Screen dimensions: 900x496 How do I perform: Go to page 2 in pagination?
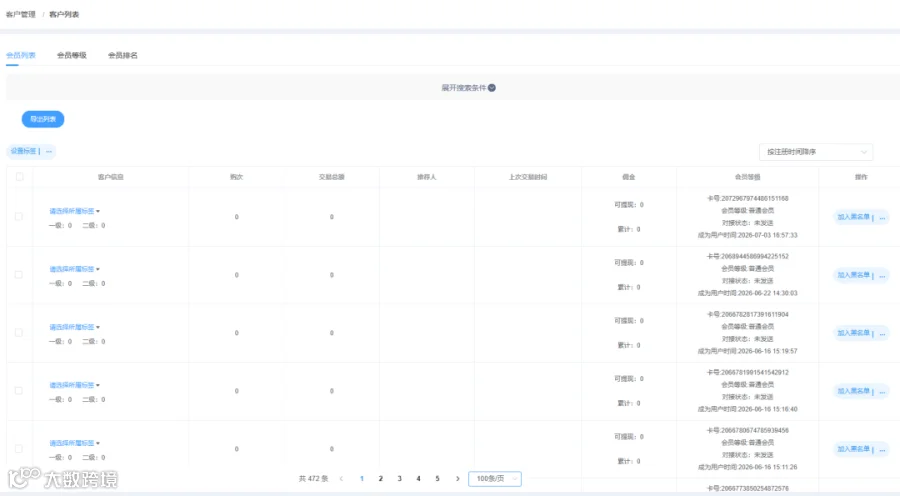pyautogui.click(x=381, y=479)
